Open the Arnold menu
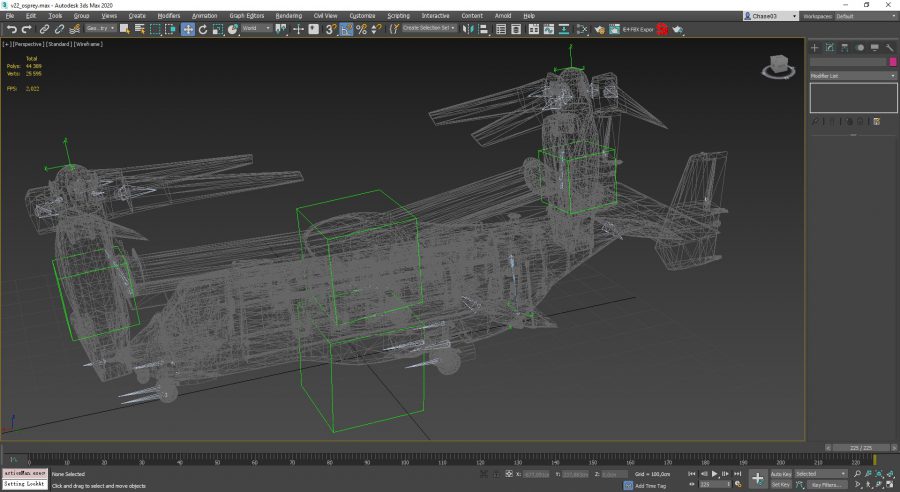Screen dimensions: 900x492 (x=503, y=16)
